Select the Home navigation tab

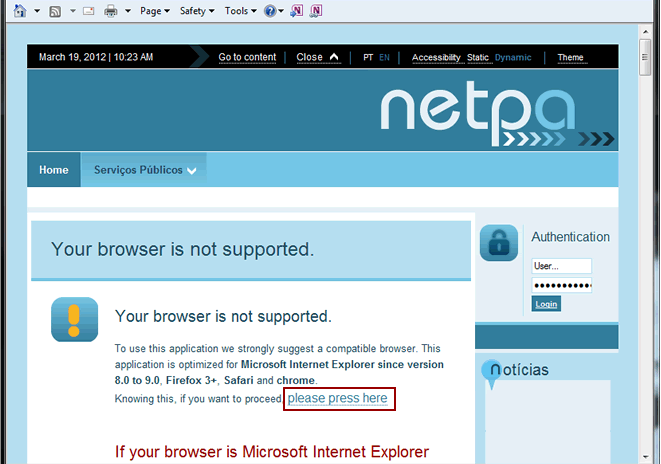(54, 170)
